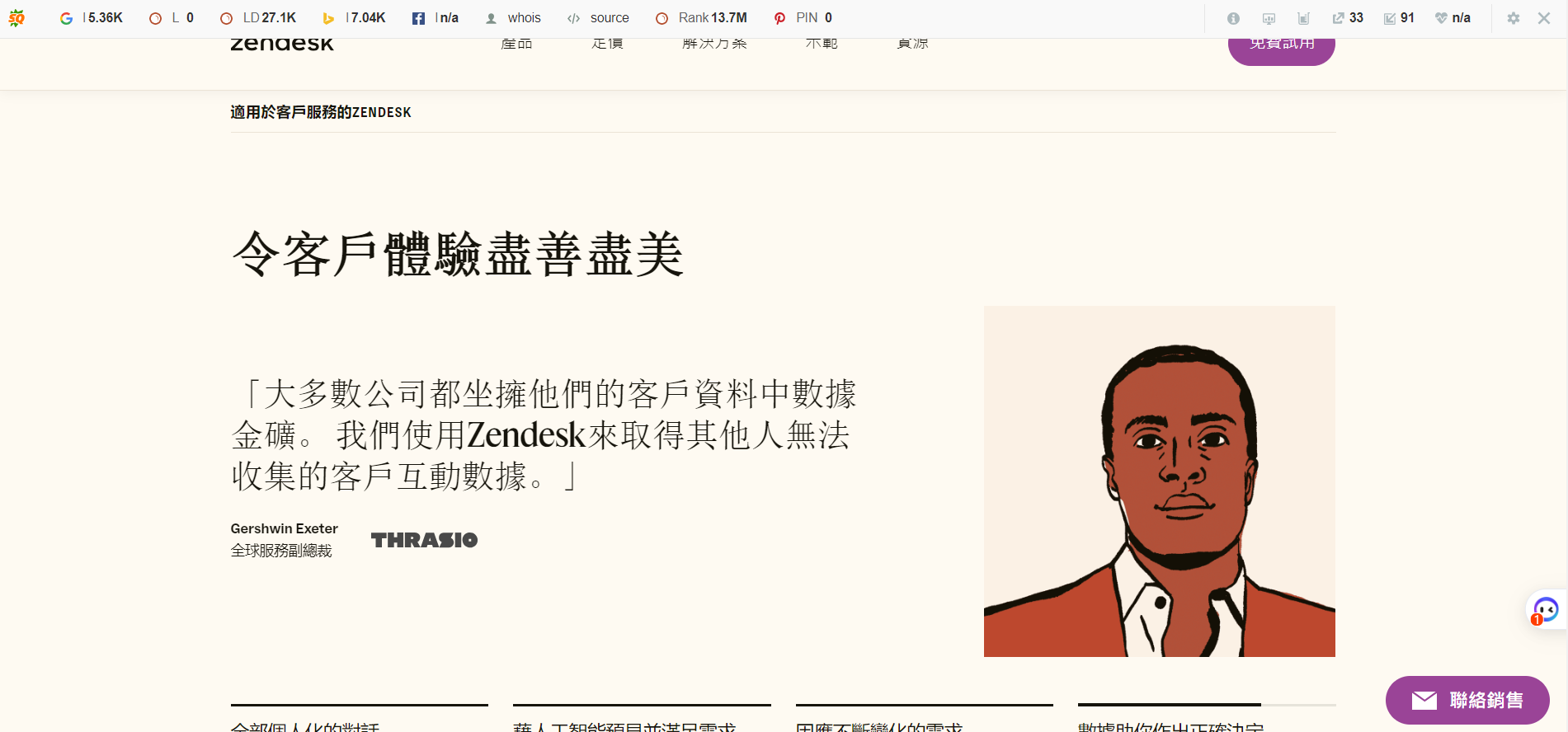Open the 產品 navigation menu
Image resolution: width=1568 pixels, height=732 pixels.
(517, 44)
